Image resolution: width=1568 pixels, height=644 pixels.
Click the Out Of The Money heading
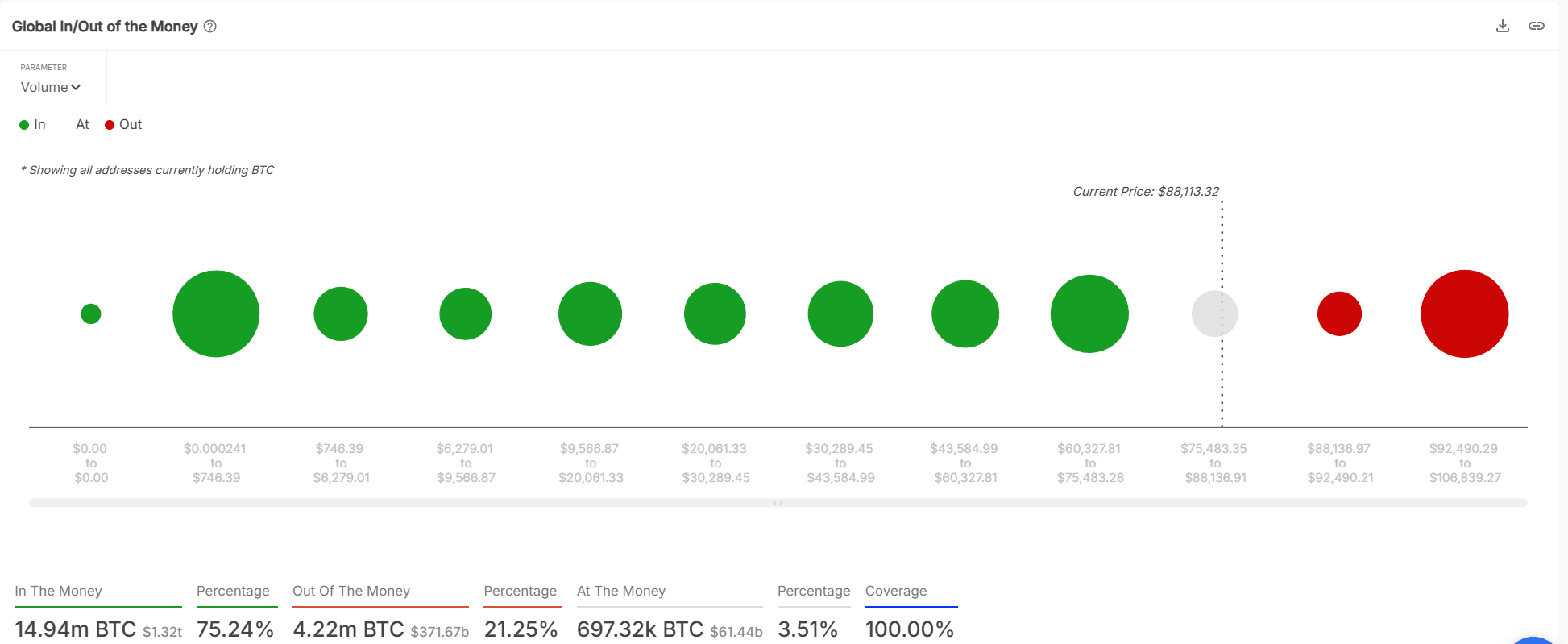click(351, 591)
